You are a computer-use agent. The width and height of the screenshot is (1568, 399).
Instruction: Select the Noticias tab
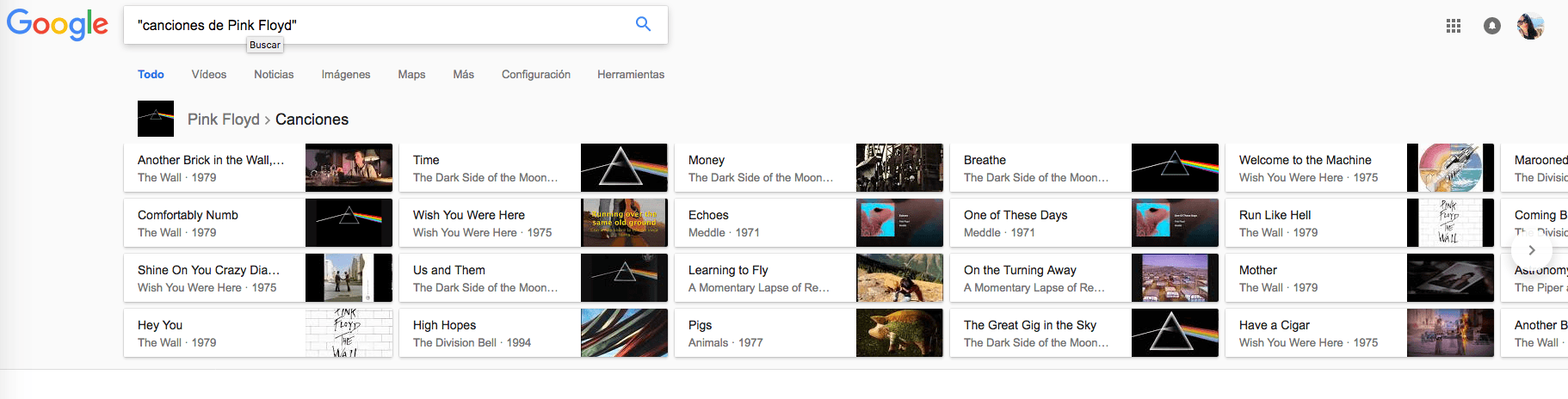[x=274, y=75]
